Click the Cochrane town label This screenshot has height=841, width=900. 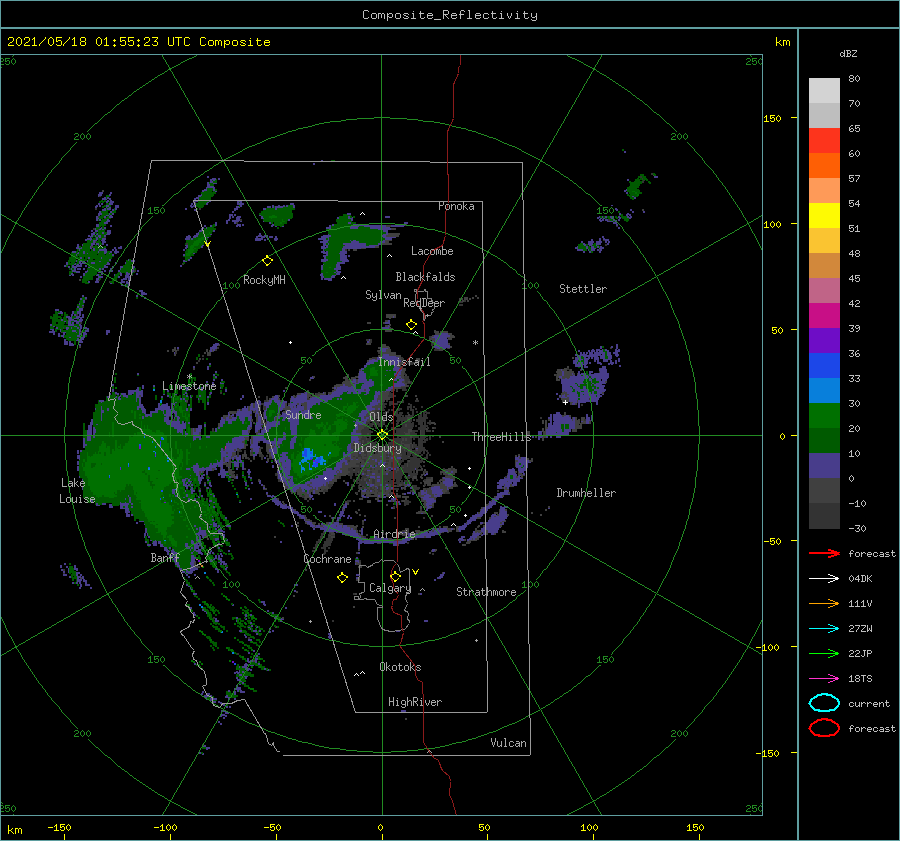327,559
